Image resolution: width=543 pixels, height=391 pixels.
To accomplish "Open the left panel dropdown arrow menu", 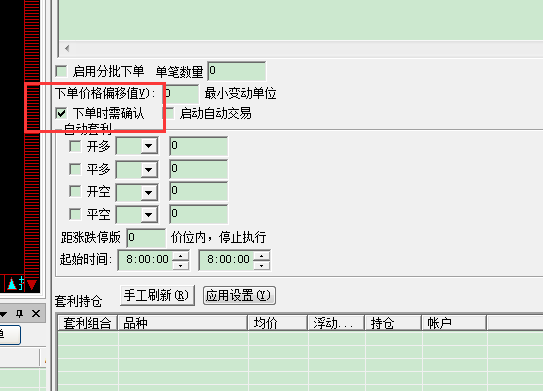I will pyautogui.click(x=3, y=314).
